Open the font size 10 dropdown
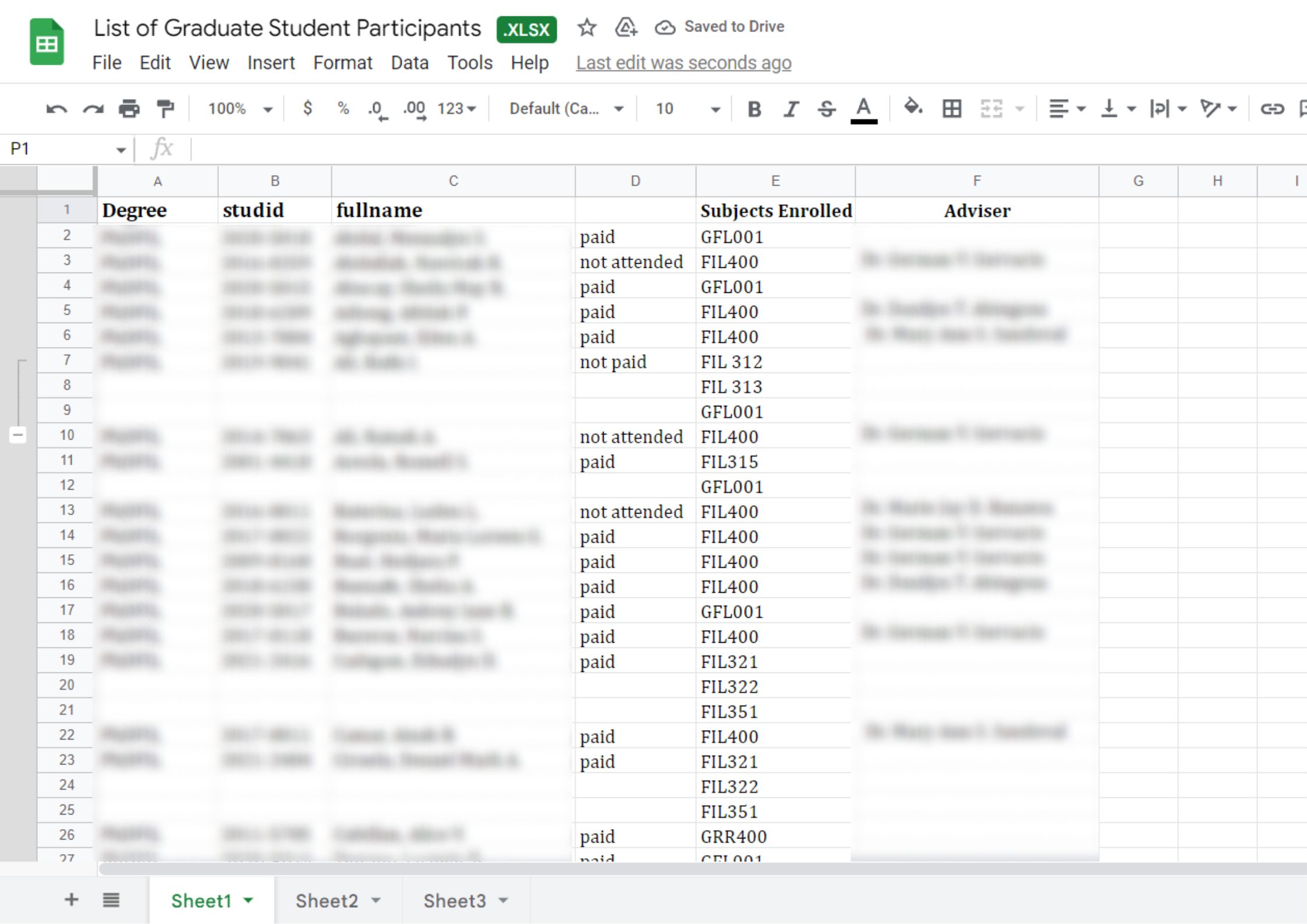1307x924 pixels. (x=688, y=109)
